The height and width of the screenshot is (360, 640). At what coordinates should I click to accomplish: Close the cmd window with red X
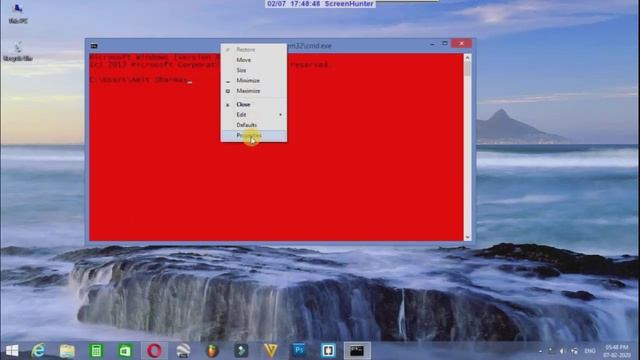point(462,43)
